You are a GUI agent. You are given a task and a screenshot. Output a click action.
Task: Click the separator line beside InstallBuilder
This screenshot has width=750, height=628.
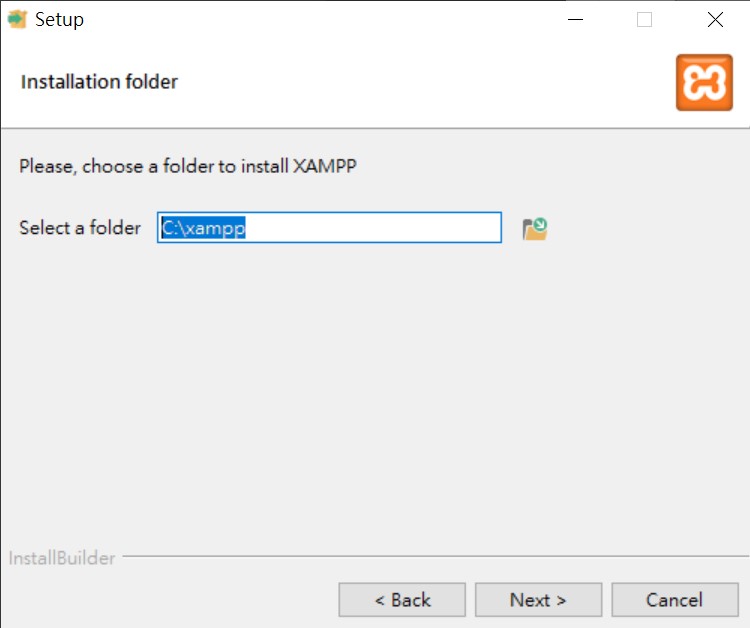point(435,556)
